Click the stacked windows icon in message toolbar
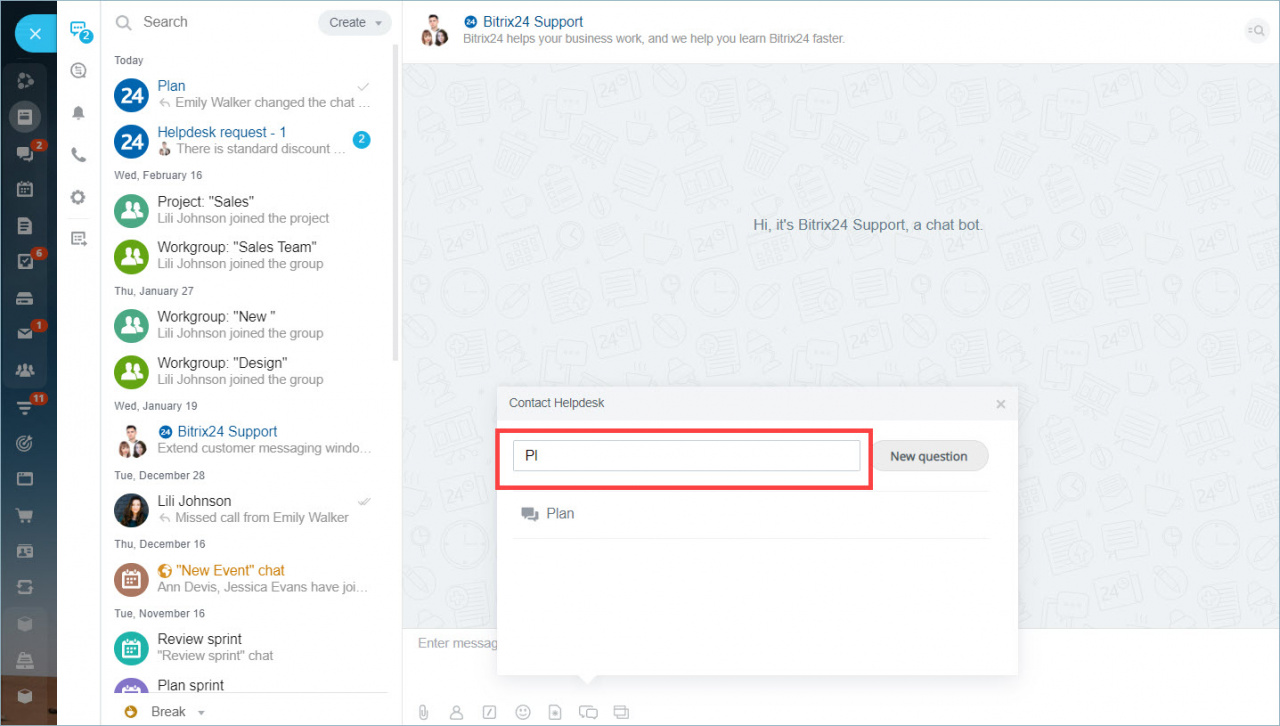This screenshot has width=1280, height=726. coord(621,712)
